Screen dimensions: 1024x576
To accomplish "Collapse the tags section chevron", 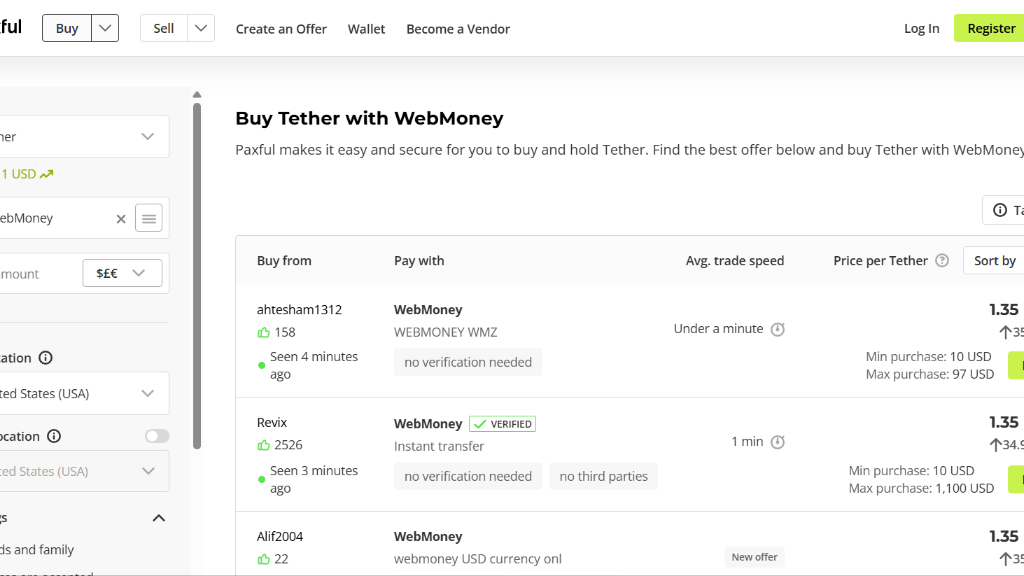I will click(x=159, y=519).
